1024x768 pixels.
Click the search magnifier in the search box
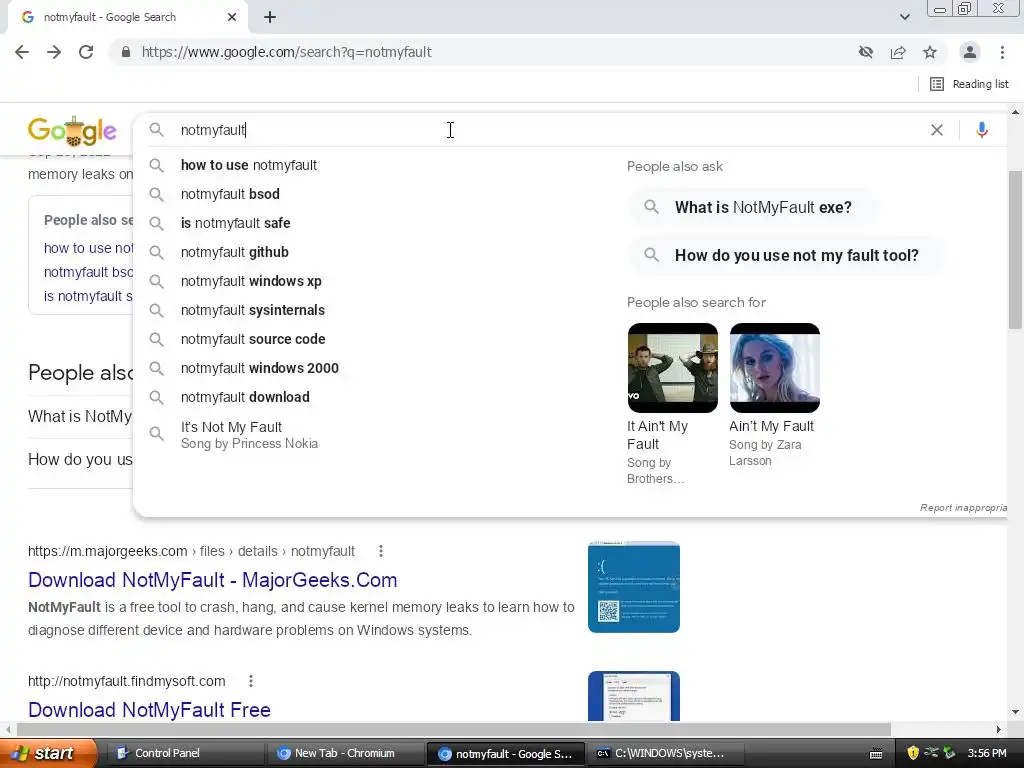(x=156, y=130)
